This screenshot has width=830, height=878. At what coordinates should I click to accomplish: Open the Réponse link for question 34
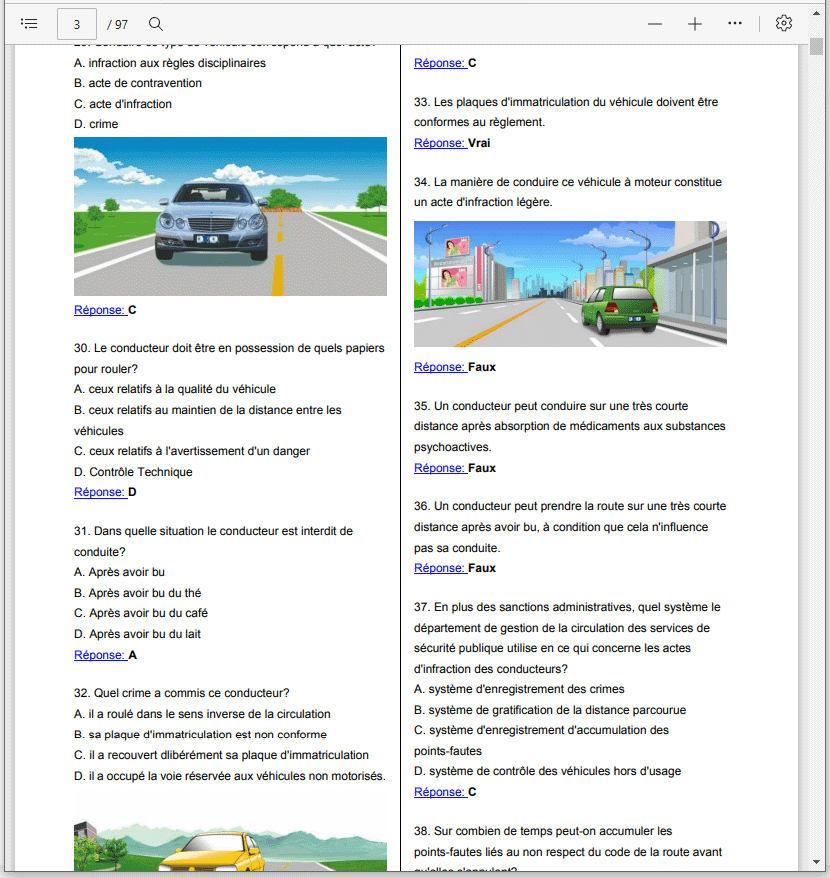(439, 367)
